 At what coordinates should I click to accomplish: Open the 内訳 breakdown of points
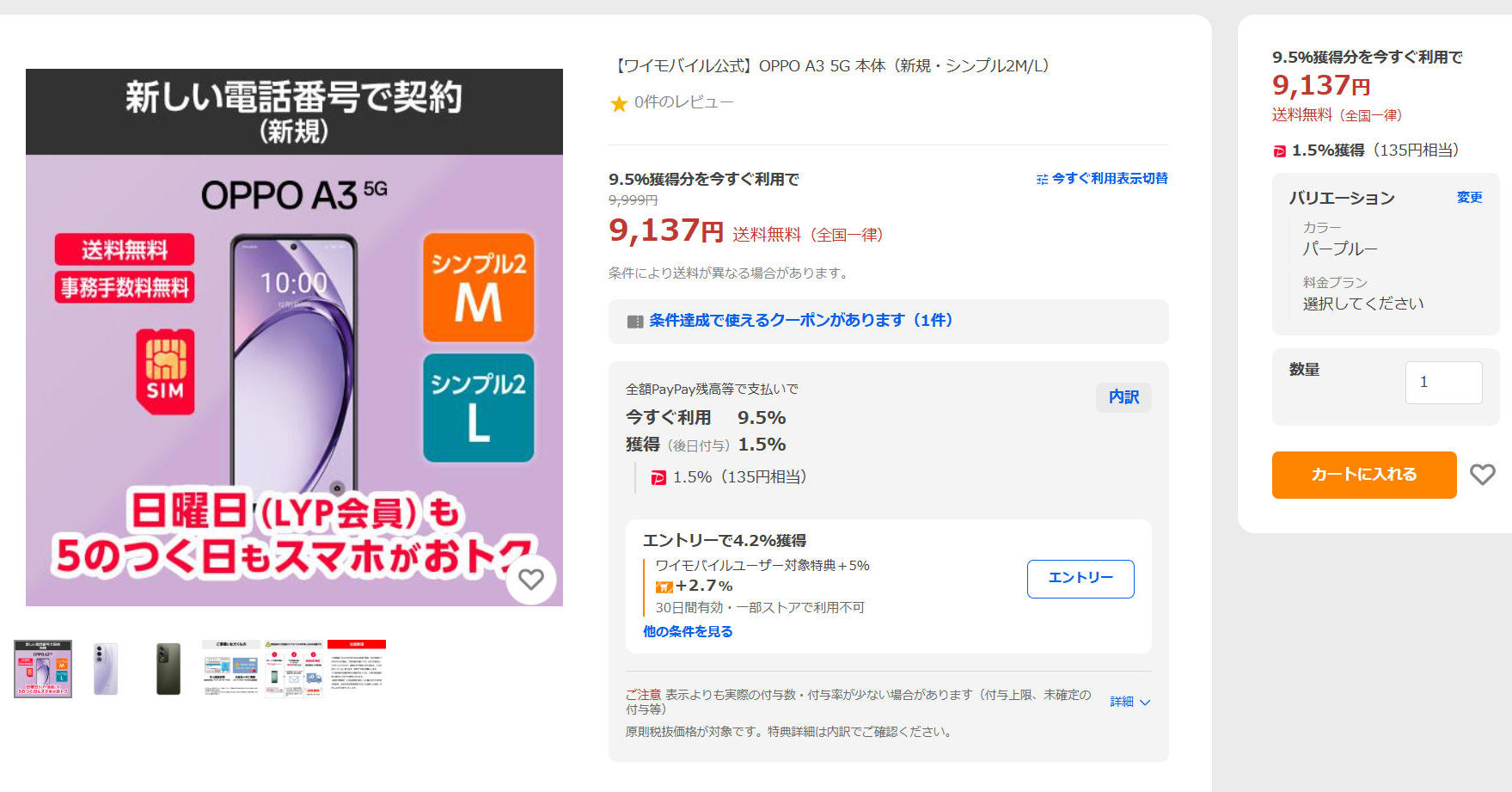pyautogui.click(x=1123, y=397)
